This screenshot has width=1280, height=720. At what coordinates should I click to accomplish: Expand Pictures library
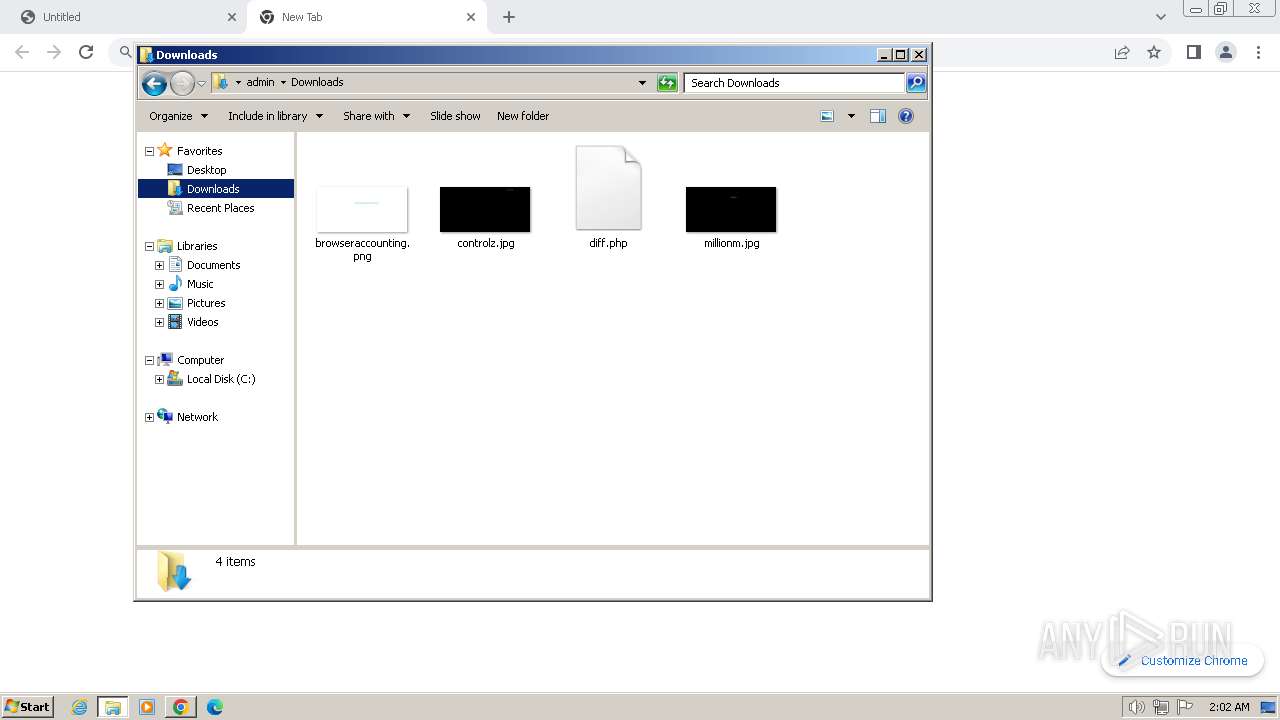coord(159,303)
